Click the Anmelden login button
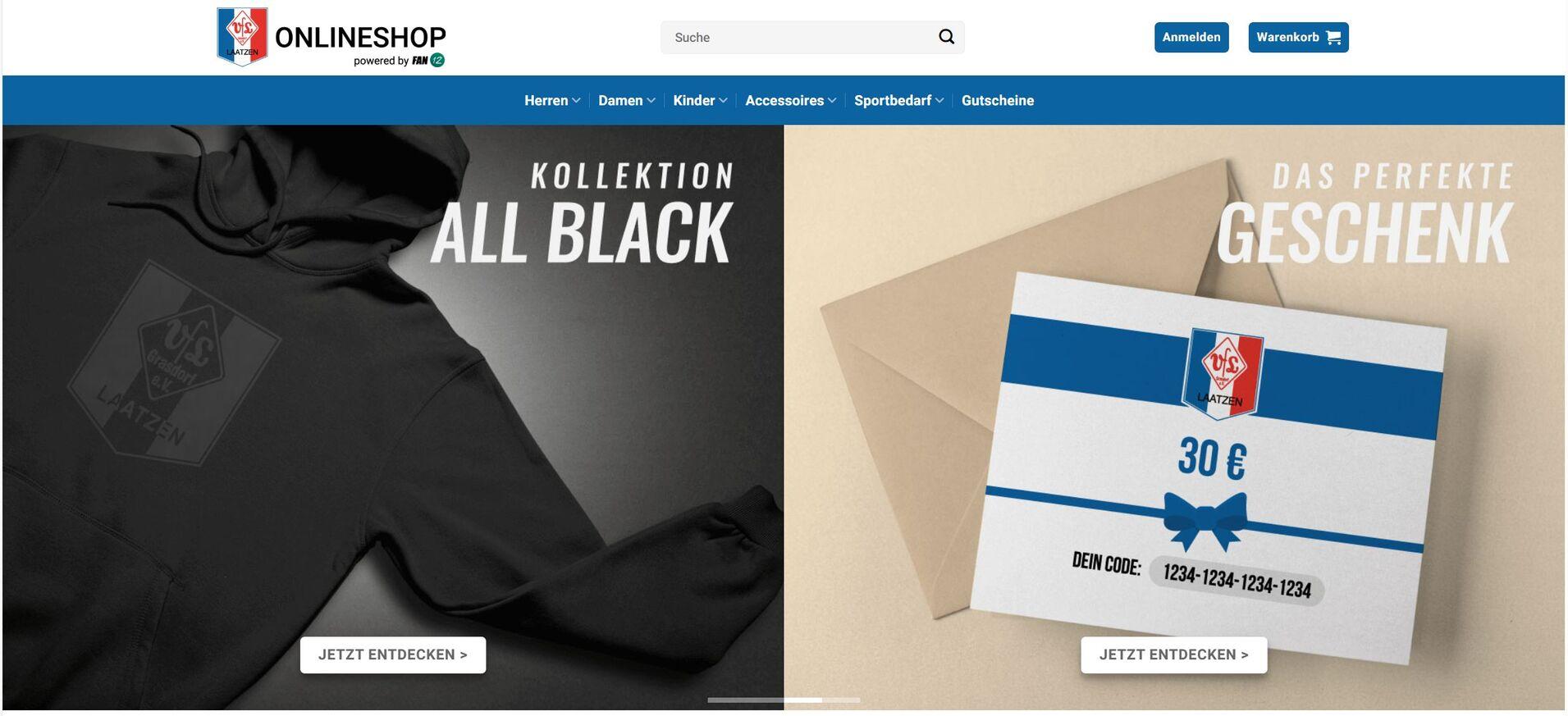 [x=1191, y=37]
